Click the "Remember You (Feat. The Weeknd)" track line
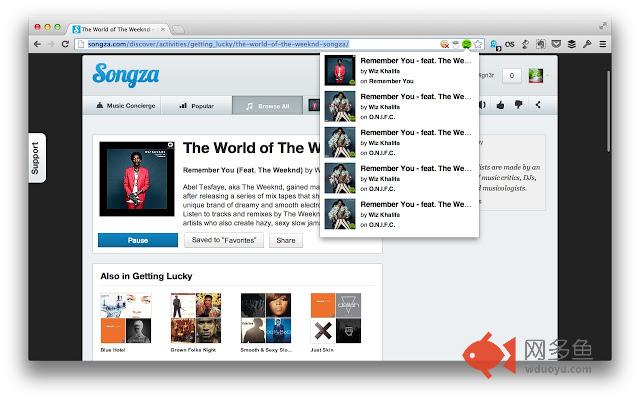 [243, 170]
